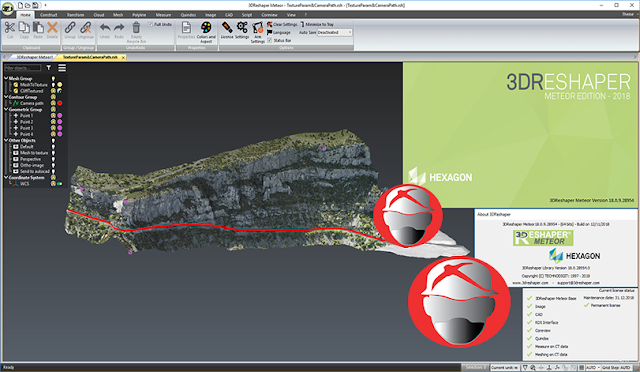The width and height of the screenshot is (640, 372).
Task: Collapse the Coordinate System node
Action: (x=6, y=177)
